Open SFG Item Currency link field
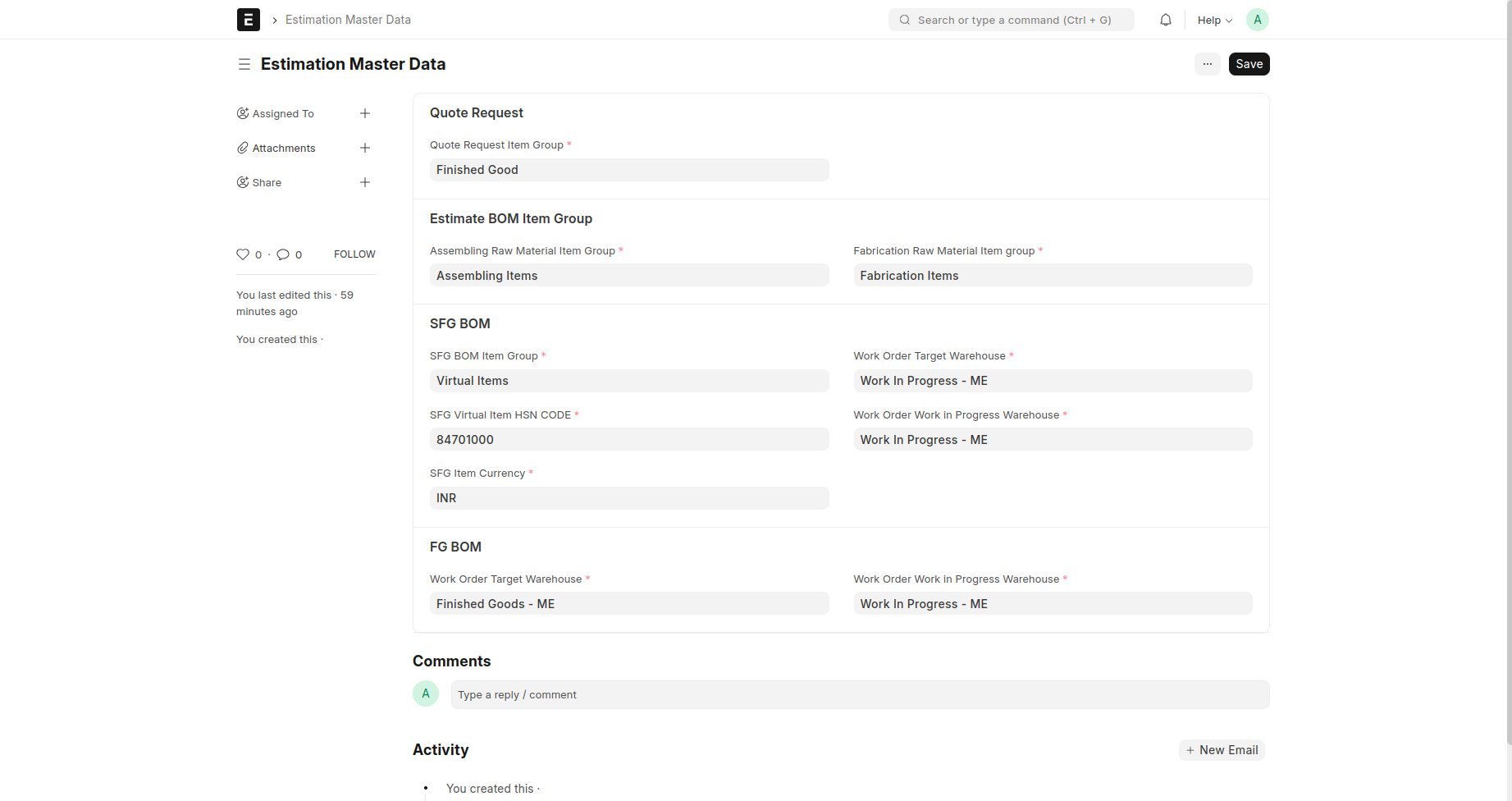This screenshot has width=1512, height=801. tap(628, 498)
